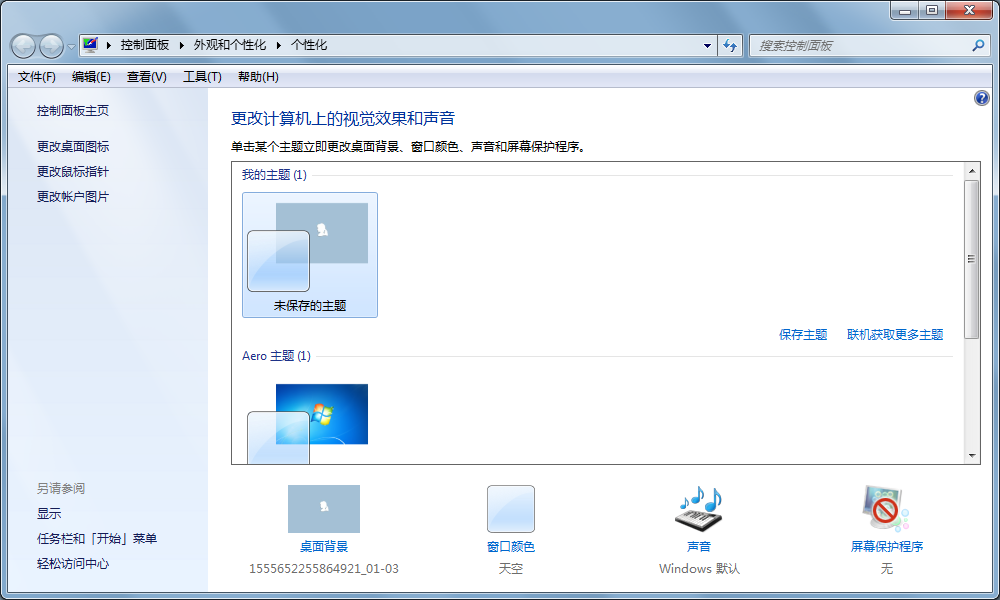Select the Aero theme with Windows logo wallpaper
1000x600 pixels.
point(321,413)
